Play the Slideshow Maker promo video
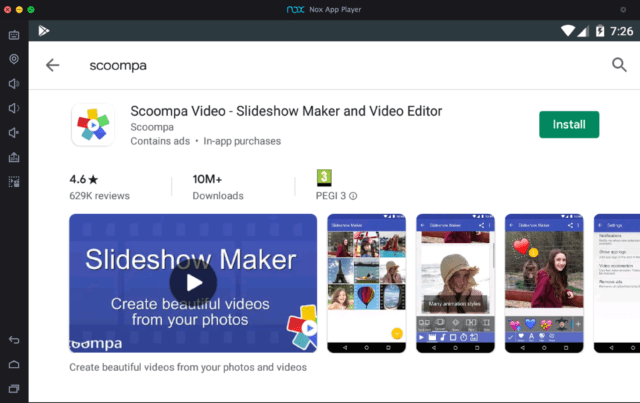 (x=193, y=283)
